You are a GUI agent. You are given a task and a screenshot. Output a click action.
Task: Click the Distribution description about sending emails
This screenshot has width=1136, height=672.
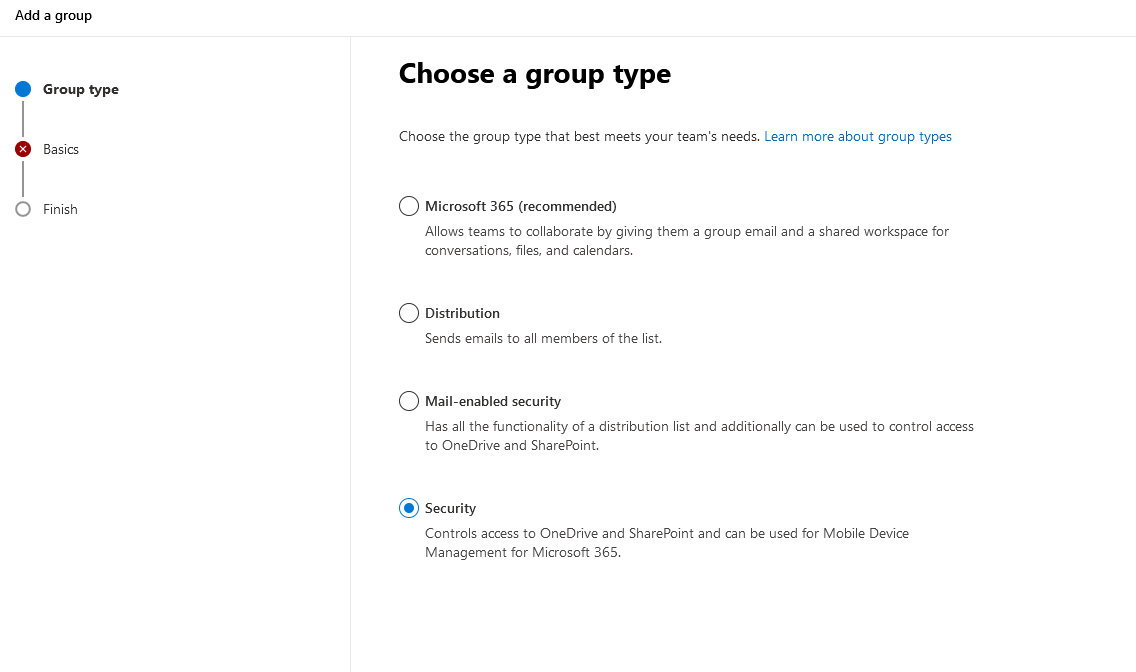(543, 338)
